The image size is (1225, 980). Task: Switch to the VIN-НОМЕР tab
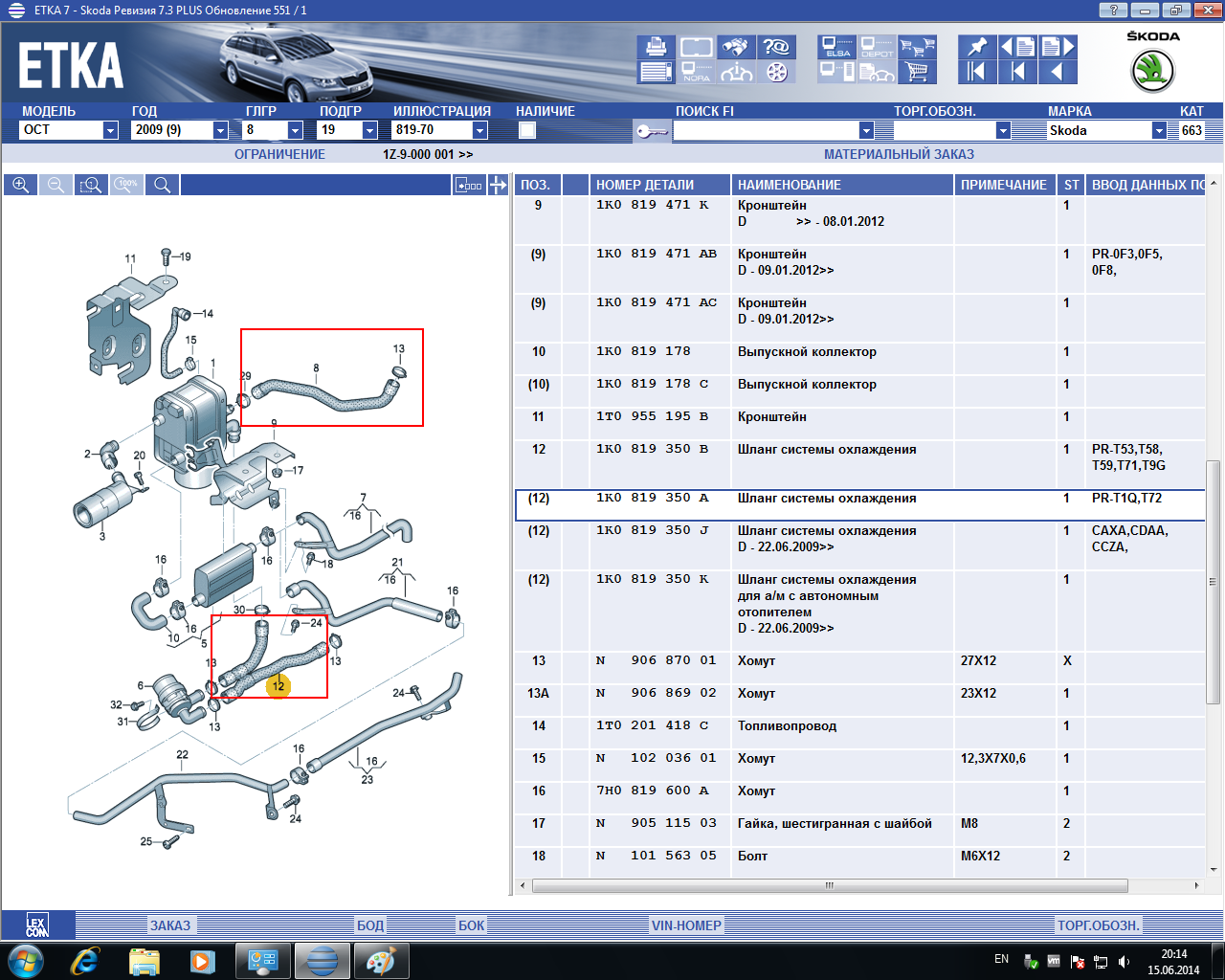tap(685, 925)
